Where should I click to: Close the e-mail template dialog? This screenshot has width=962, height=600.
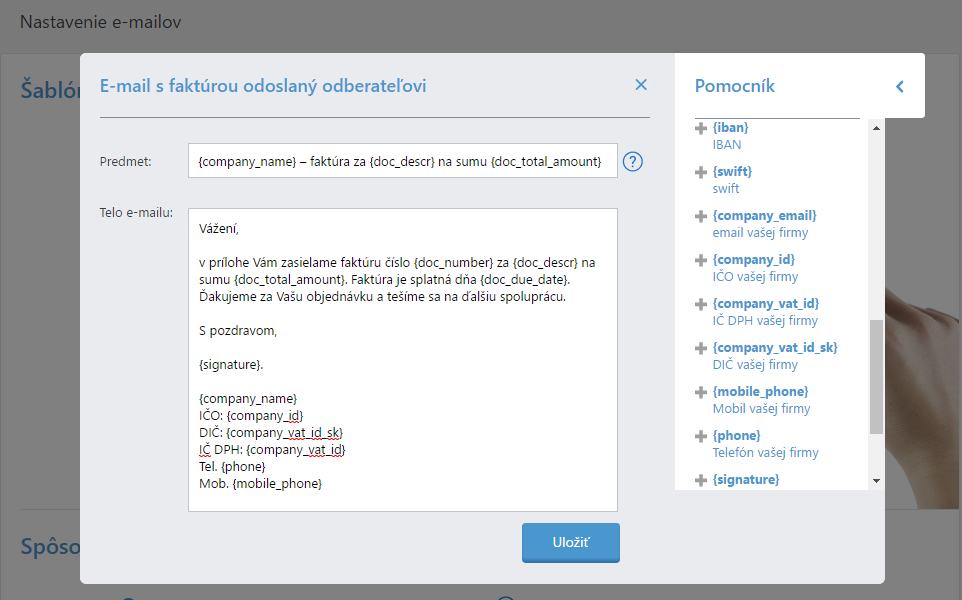coord(641,85)
